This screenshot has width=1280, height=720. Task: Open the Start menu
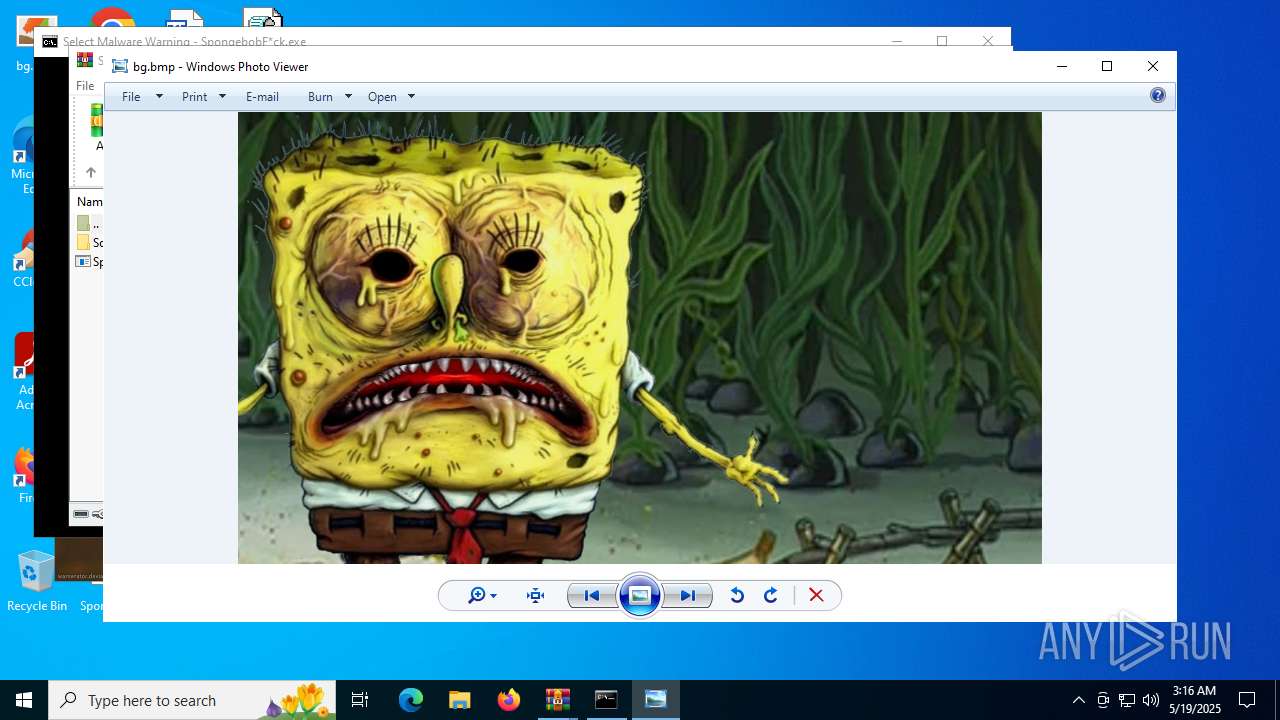tap(24, 700)
